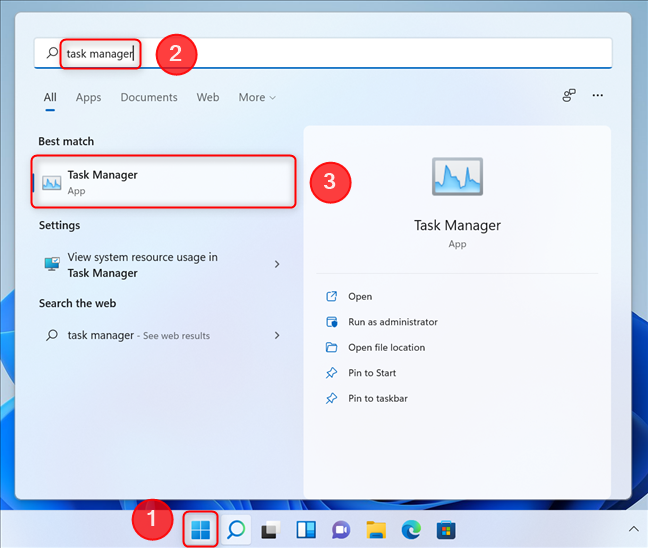The width and height of the screenshot is (648, 548).
Task: Show hidden icons chevron in system tray
Action: pyautogui.click(x=634, y=529)
